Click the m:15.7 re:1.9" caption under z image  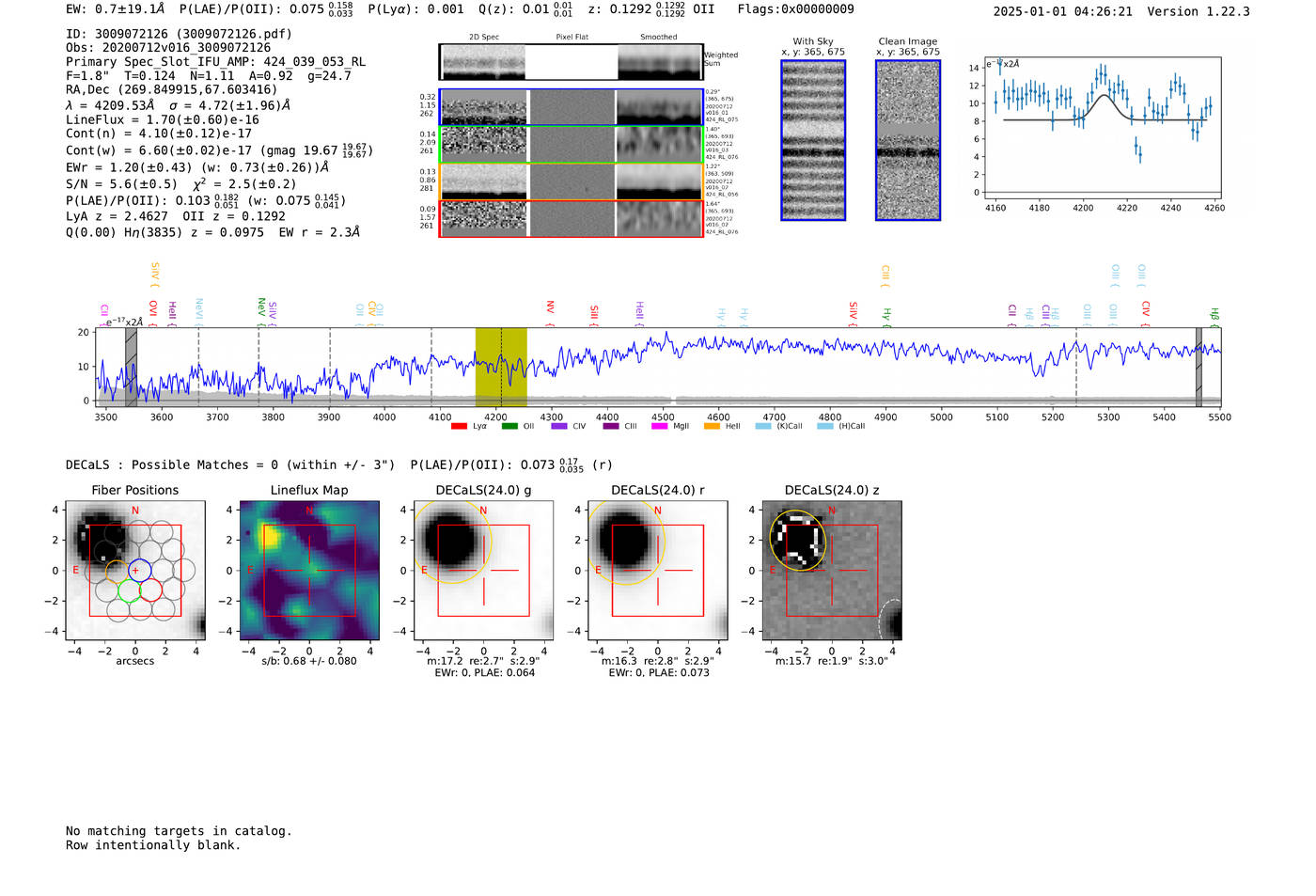coord(832,661)
